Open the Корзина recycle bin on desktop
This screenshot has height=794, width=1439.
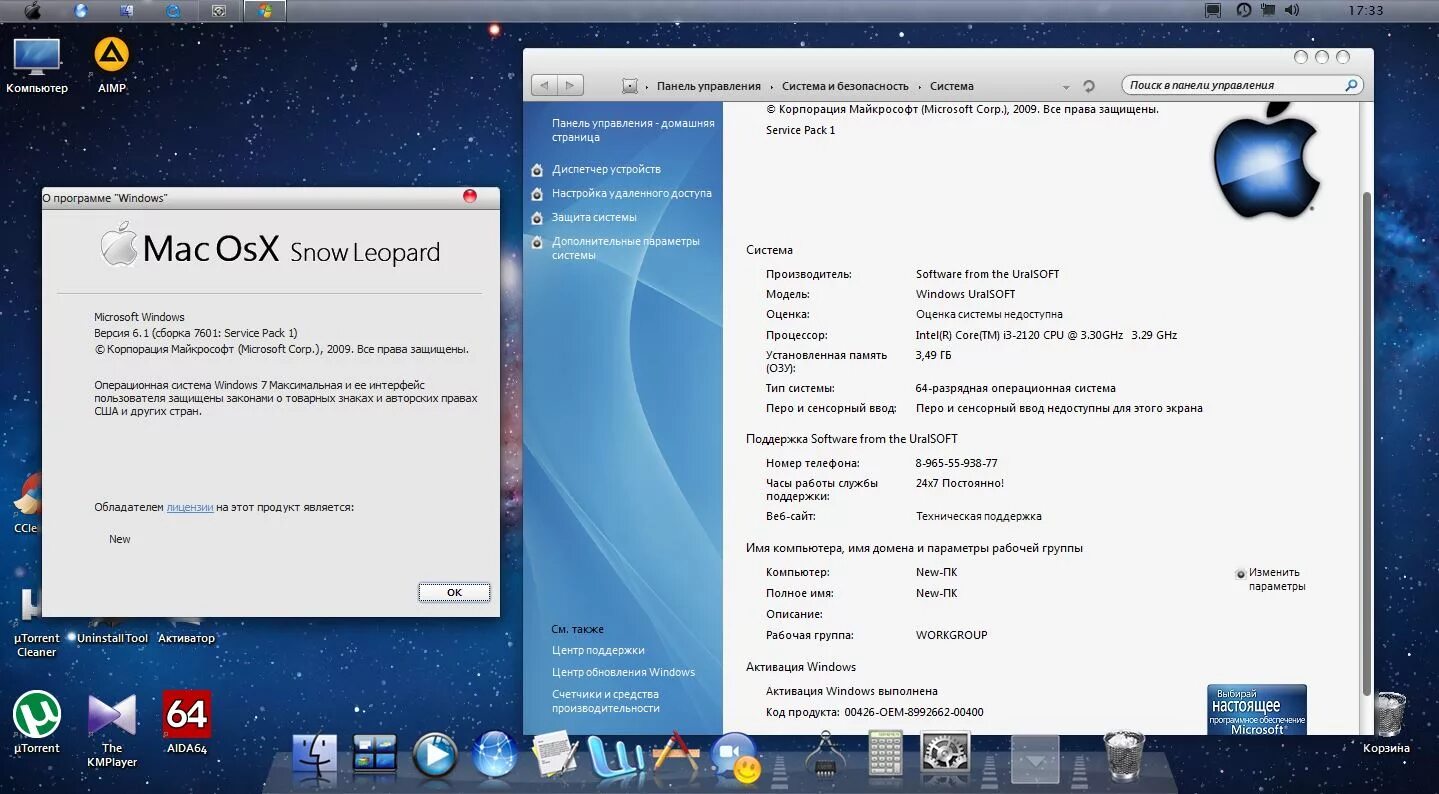[x=1388, y=722]
